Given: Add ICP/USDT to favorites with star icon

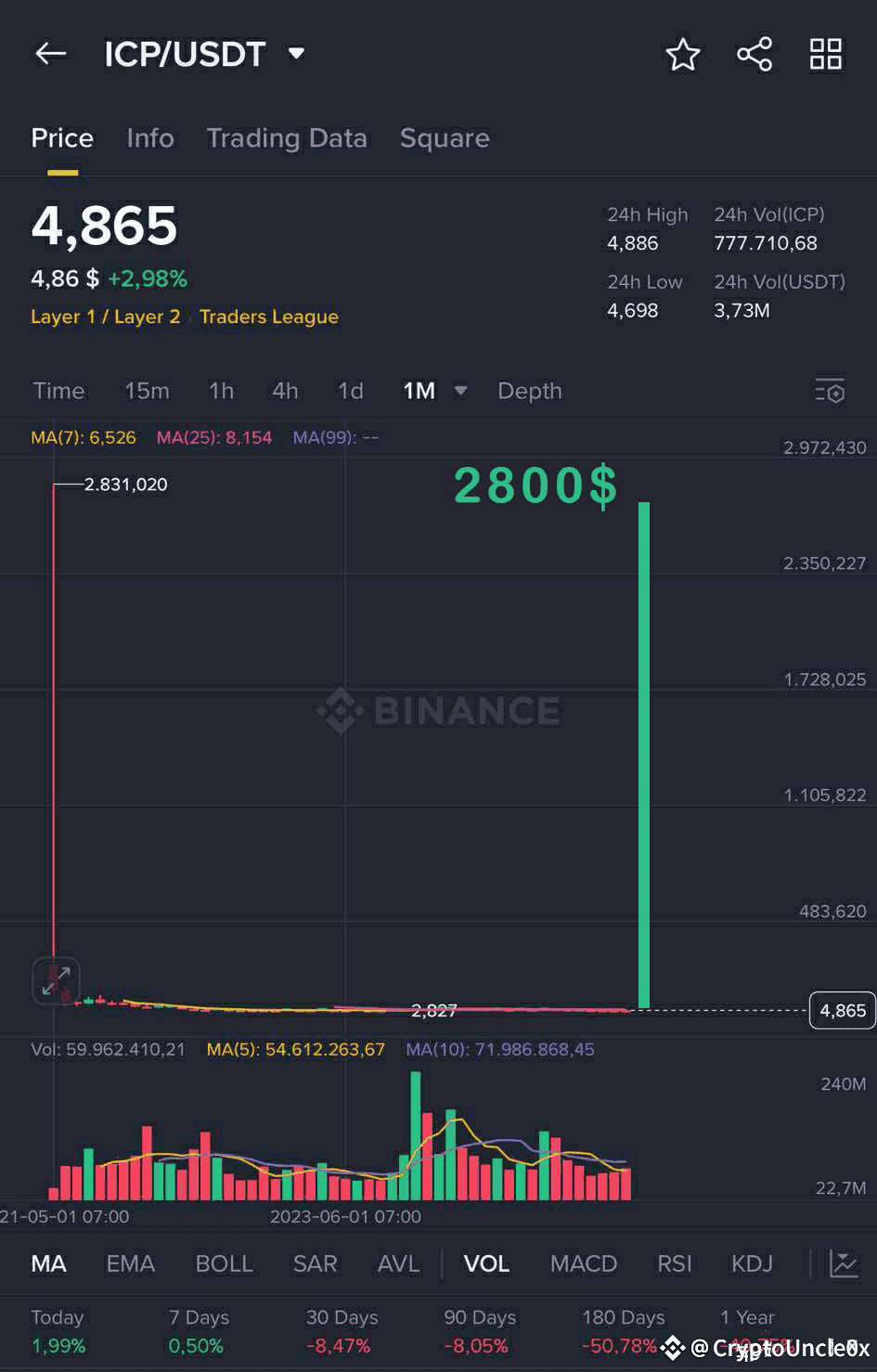Looking at the screenshot, I should (683, 55).
